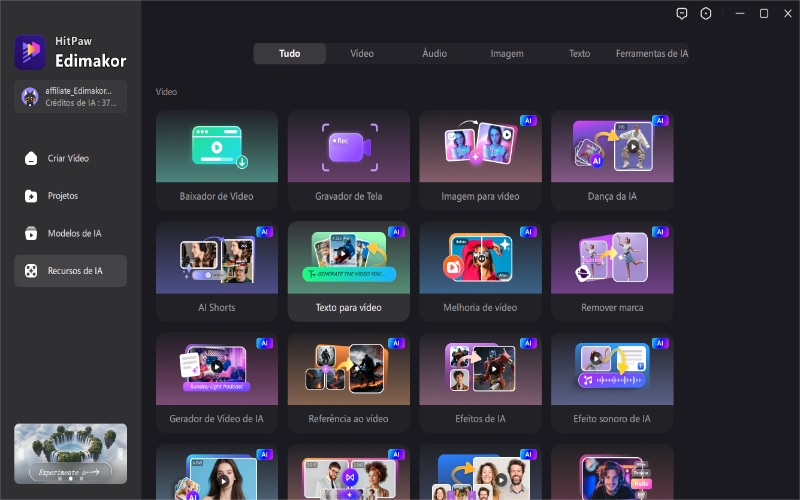Image resolution: width=800 pixels, height=500 pixels.
Task: Click the Experimente promo banner
Action: pyautogui.click(x=70, y=453)
